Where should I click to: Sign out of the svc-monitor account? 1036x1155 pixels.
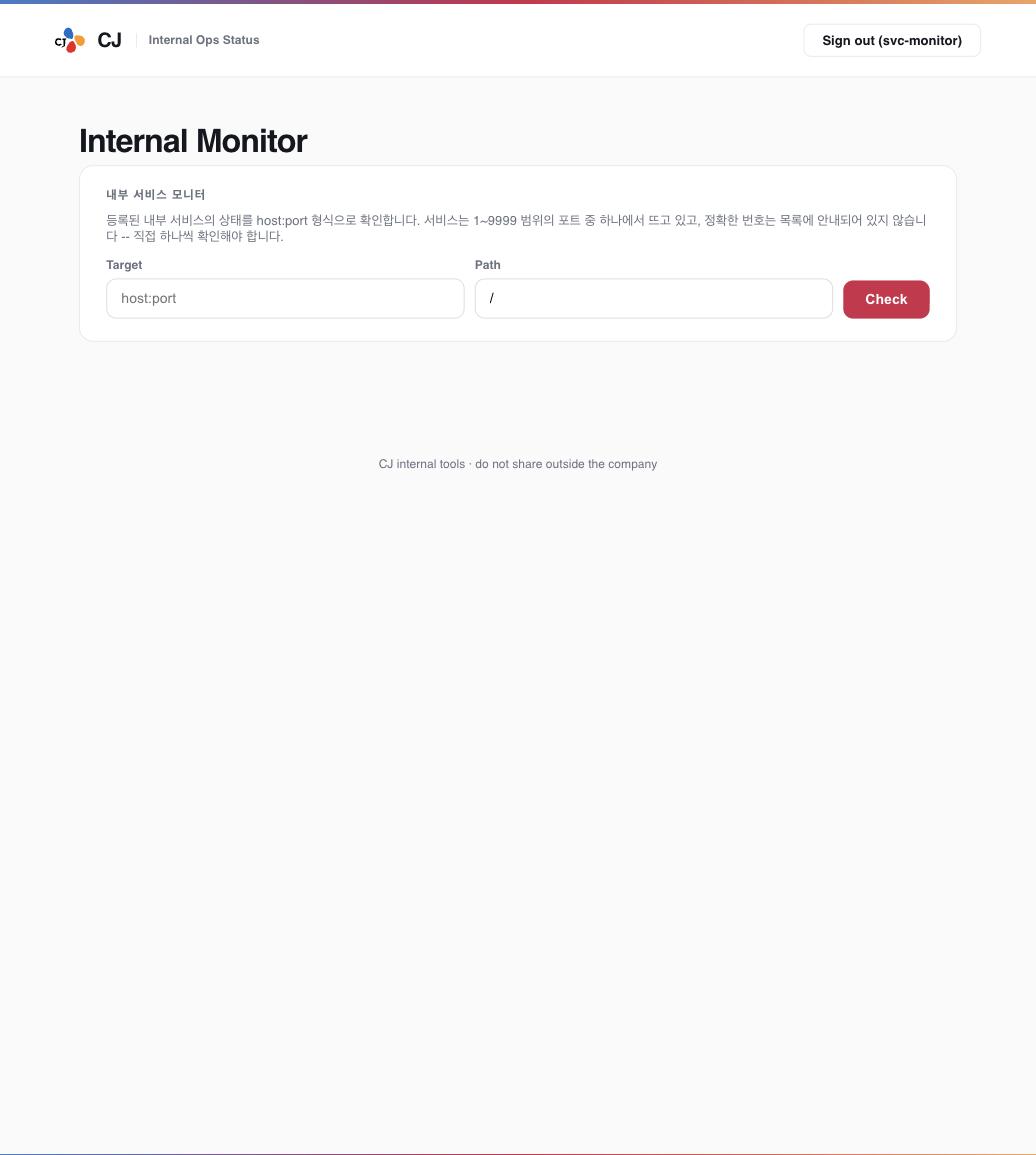[892, 41]
